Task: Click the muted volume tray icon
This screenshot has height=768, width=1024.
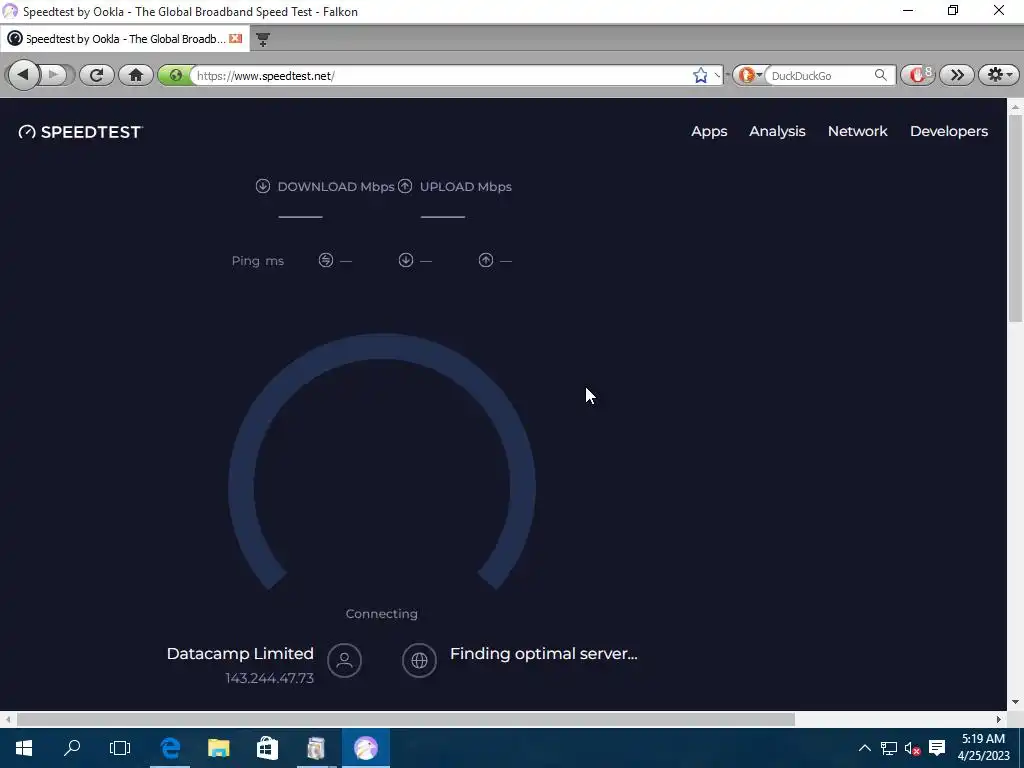Action: point(913,748)
